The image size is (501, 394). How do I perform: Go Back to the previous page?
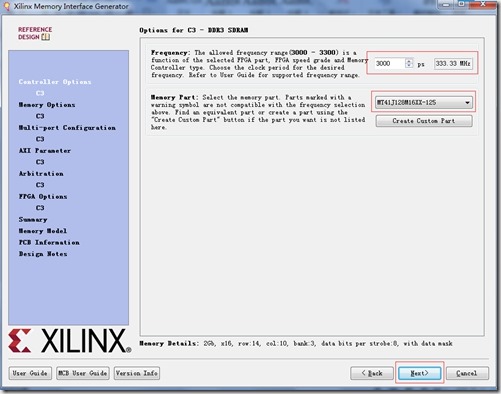click(371, 373)
